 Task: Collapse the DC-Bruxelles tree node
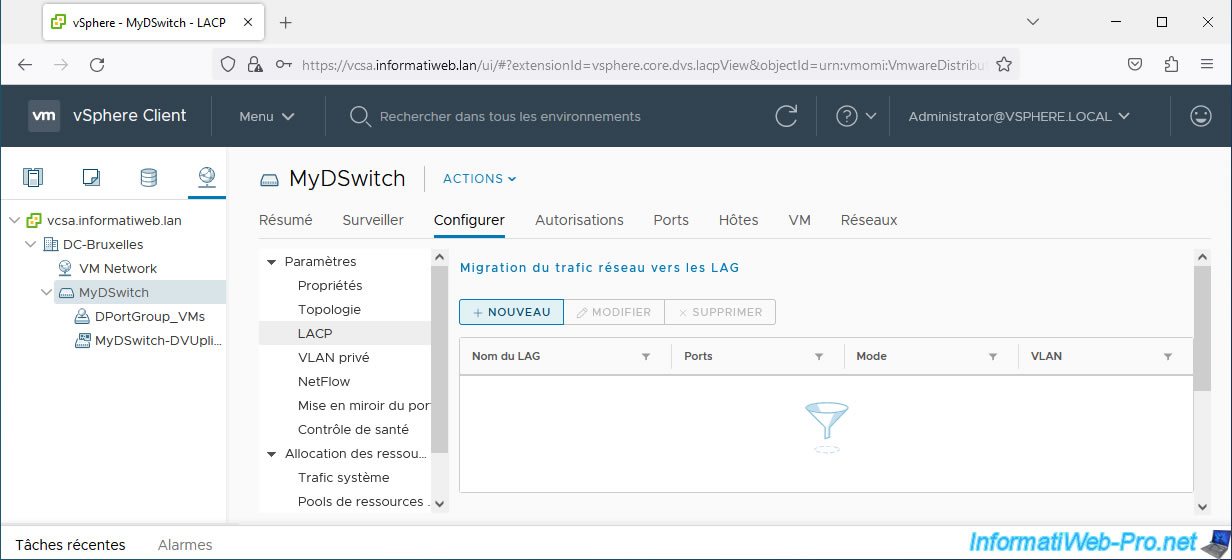click(30, 244)
